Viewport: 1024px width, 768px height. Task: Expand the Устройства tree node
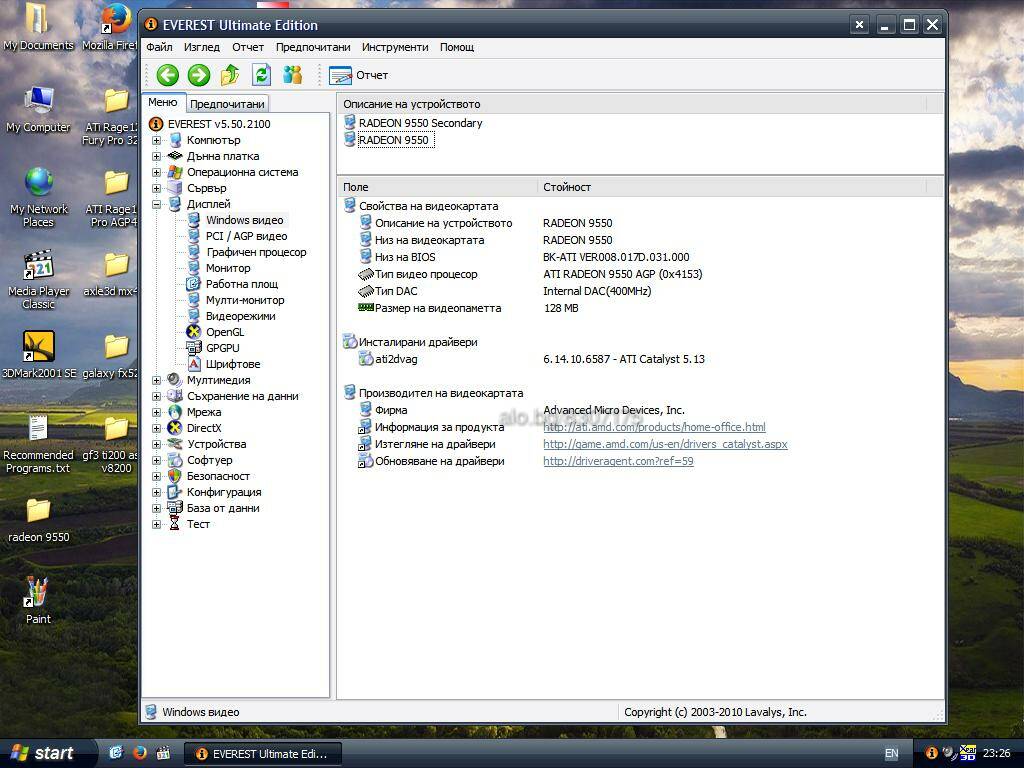tap(157, 444)
